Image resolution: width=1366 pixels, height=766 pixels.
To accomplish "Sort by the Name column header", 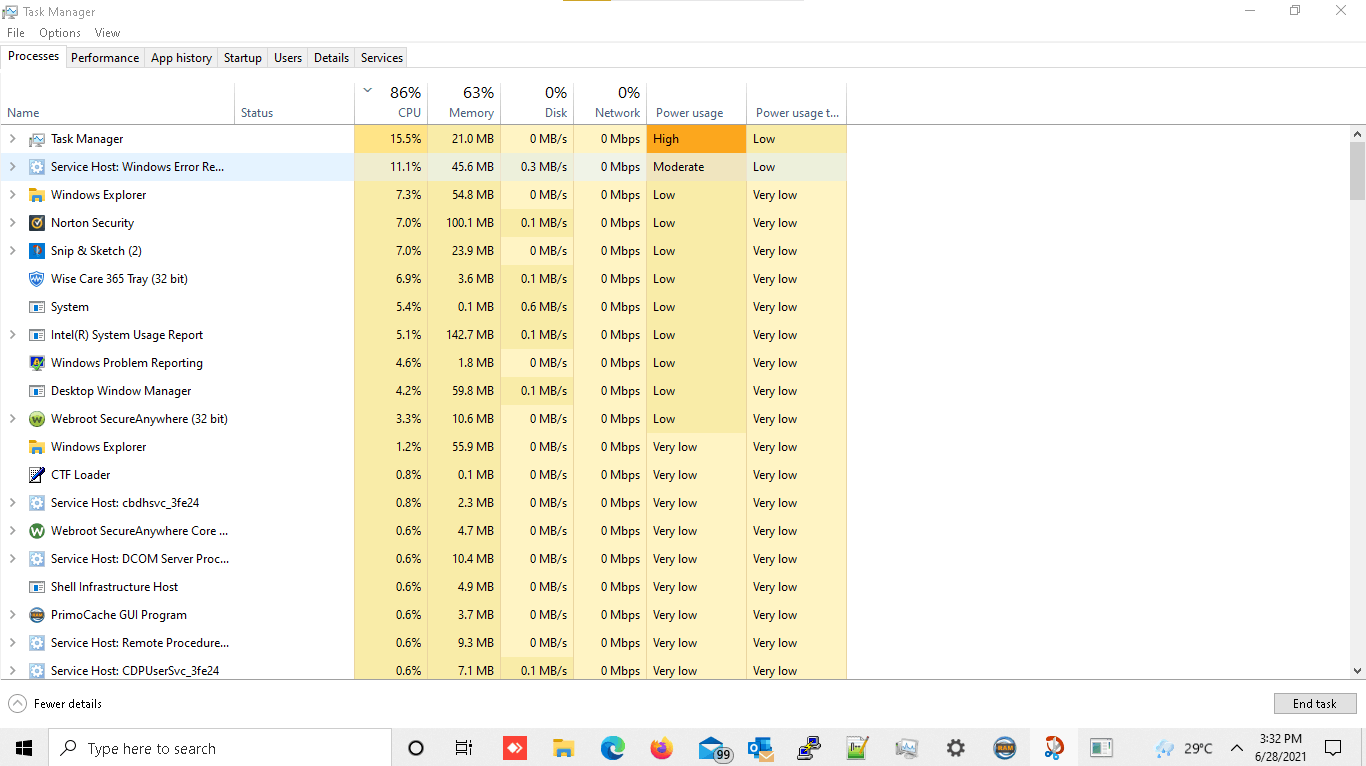I will (118, 103).
